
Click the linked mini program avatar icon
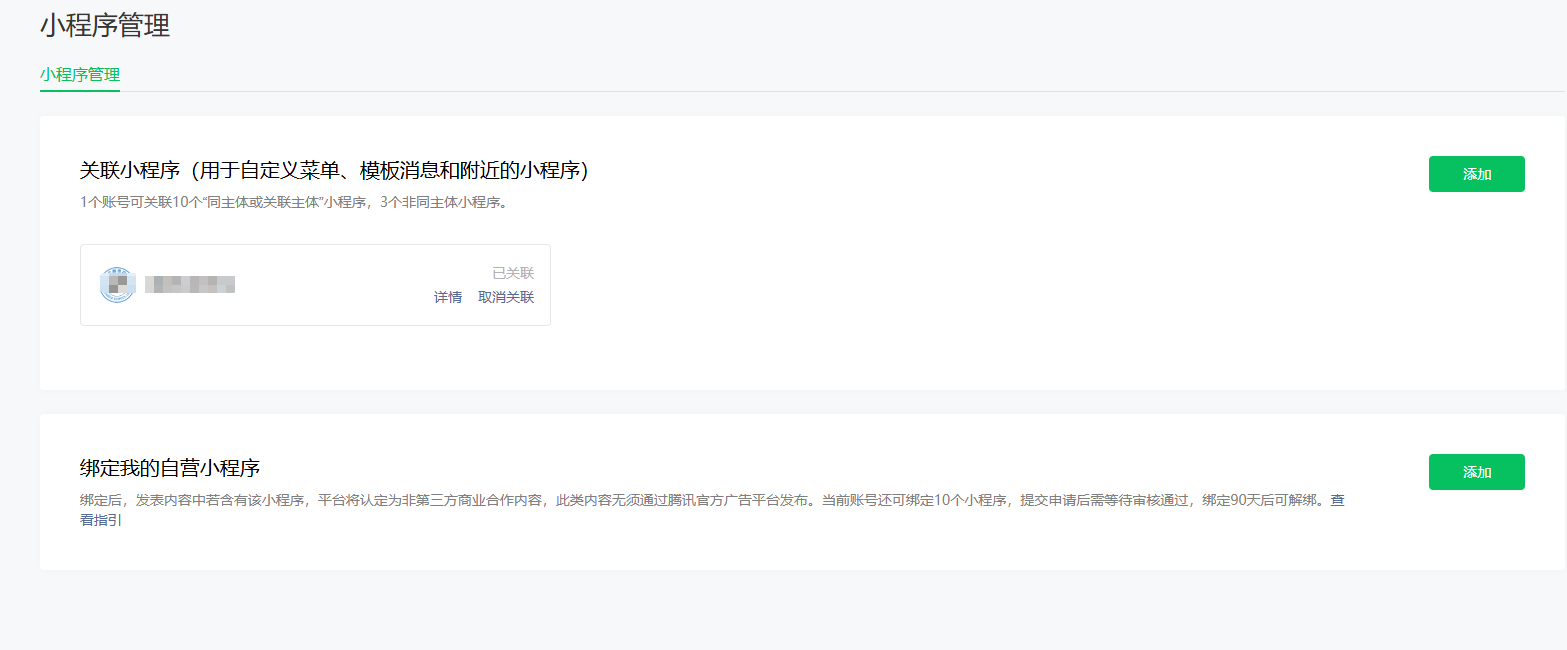pyautogui.click(x=117, y=285)
